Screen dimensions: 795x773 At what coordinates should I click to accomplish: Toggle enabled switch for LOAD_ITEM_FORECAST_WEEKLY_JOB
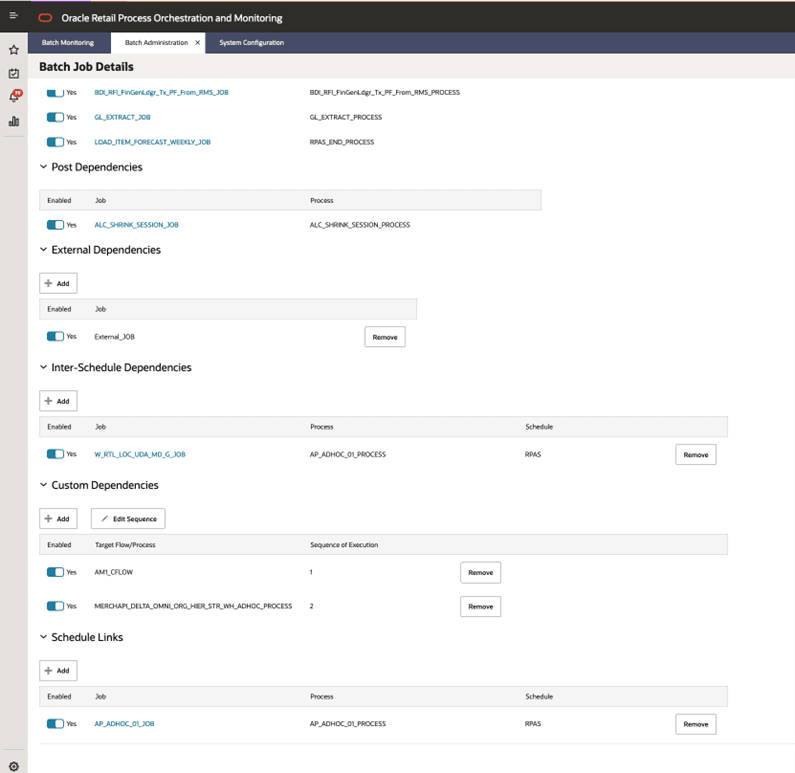(55, 142)
